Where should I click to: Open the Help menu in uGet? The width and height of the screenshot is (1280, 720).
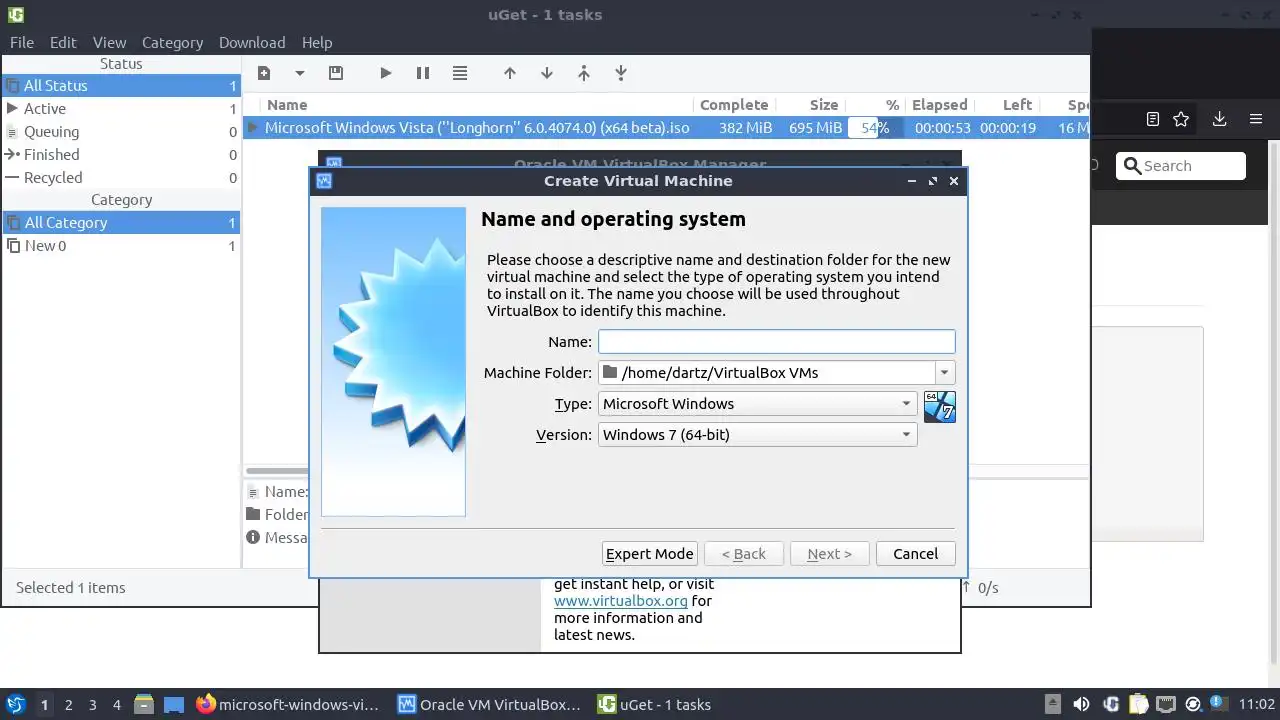coord(317,42)
